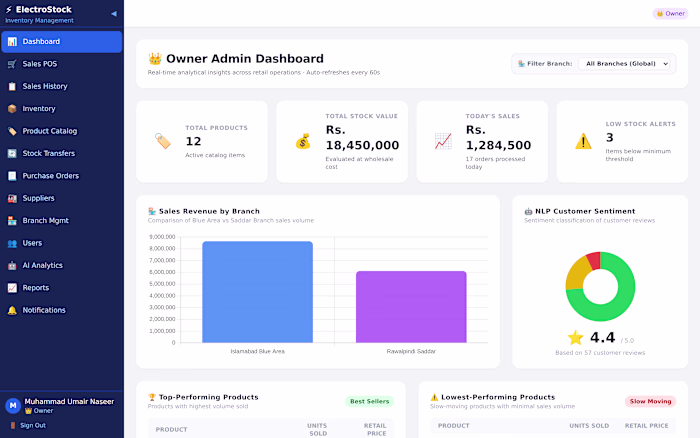This screenshot has width=700, height=438.
Task: Click the store icon of Sales Revenue by Branch
Action: pos(152,211)
